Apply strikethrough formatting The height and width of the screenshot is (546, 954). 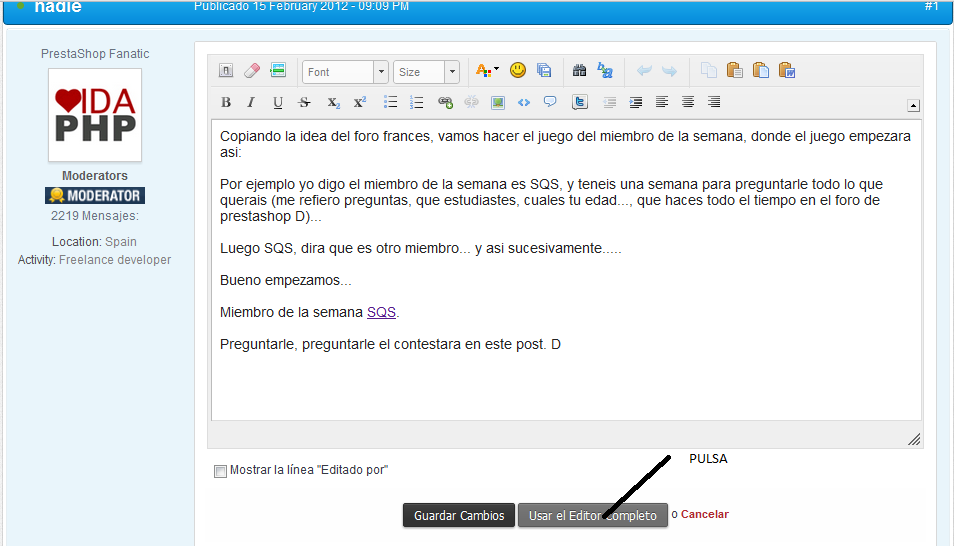coord(304,102)
